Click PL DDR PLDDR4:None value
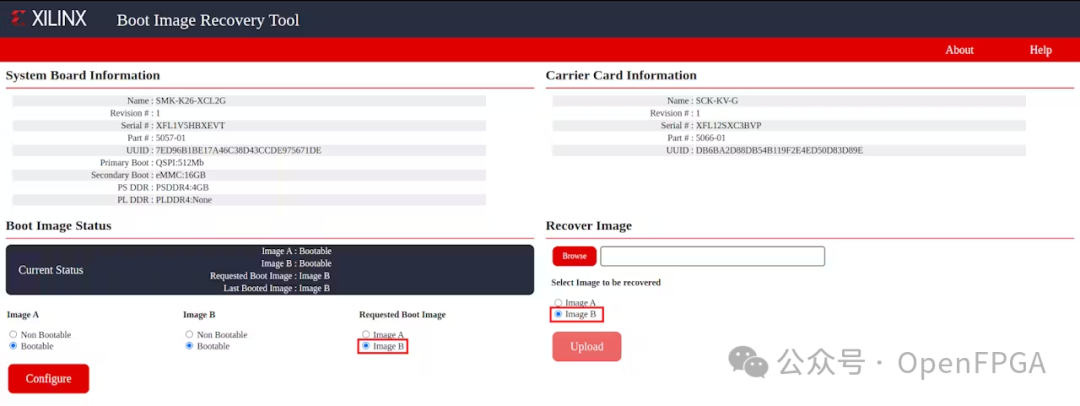The image size is (1080, 406). click(184, 200)
